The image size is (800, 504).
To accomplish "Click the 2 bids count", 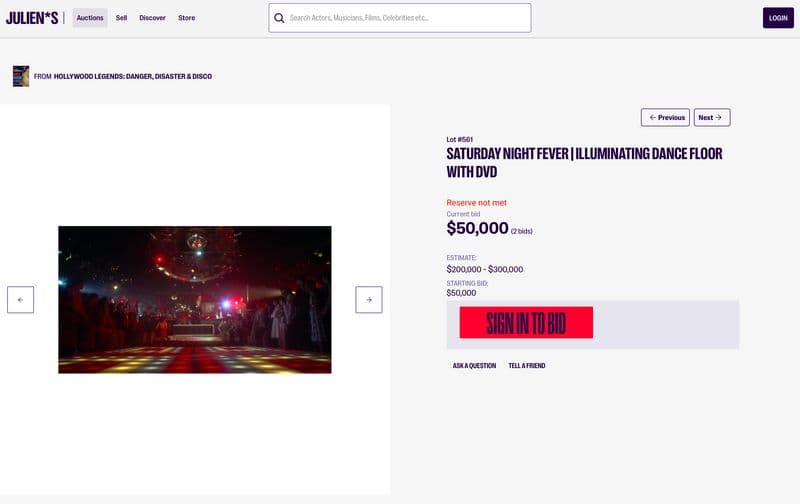I will (x=521, y=232).
